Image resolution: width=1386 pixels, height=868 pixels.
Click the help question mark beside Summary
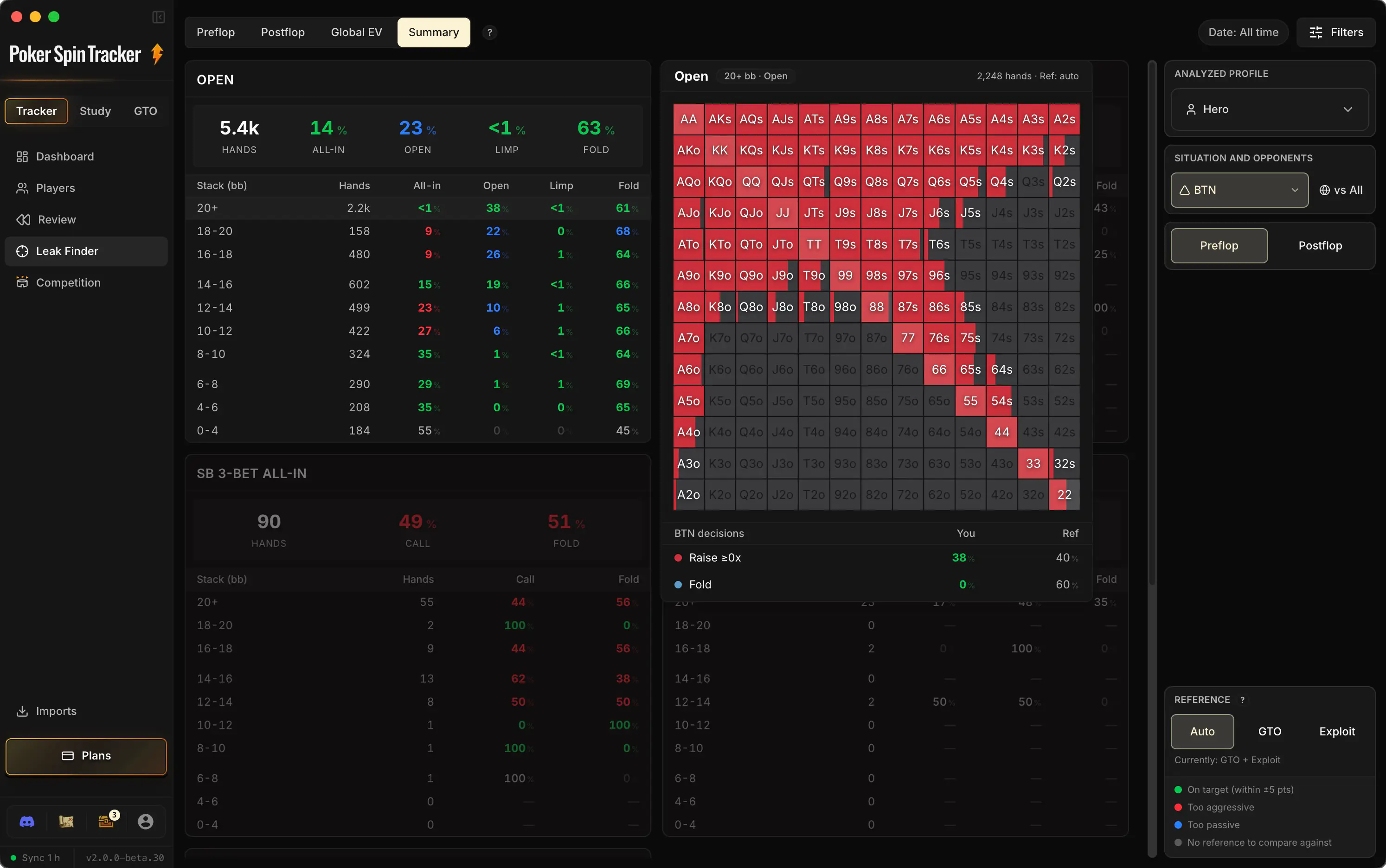(490, 32)
